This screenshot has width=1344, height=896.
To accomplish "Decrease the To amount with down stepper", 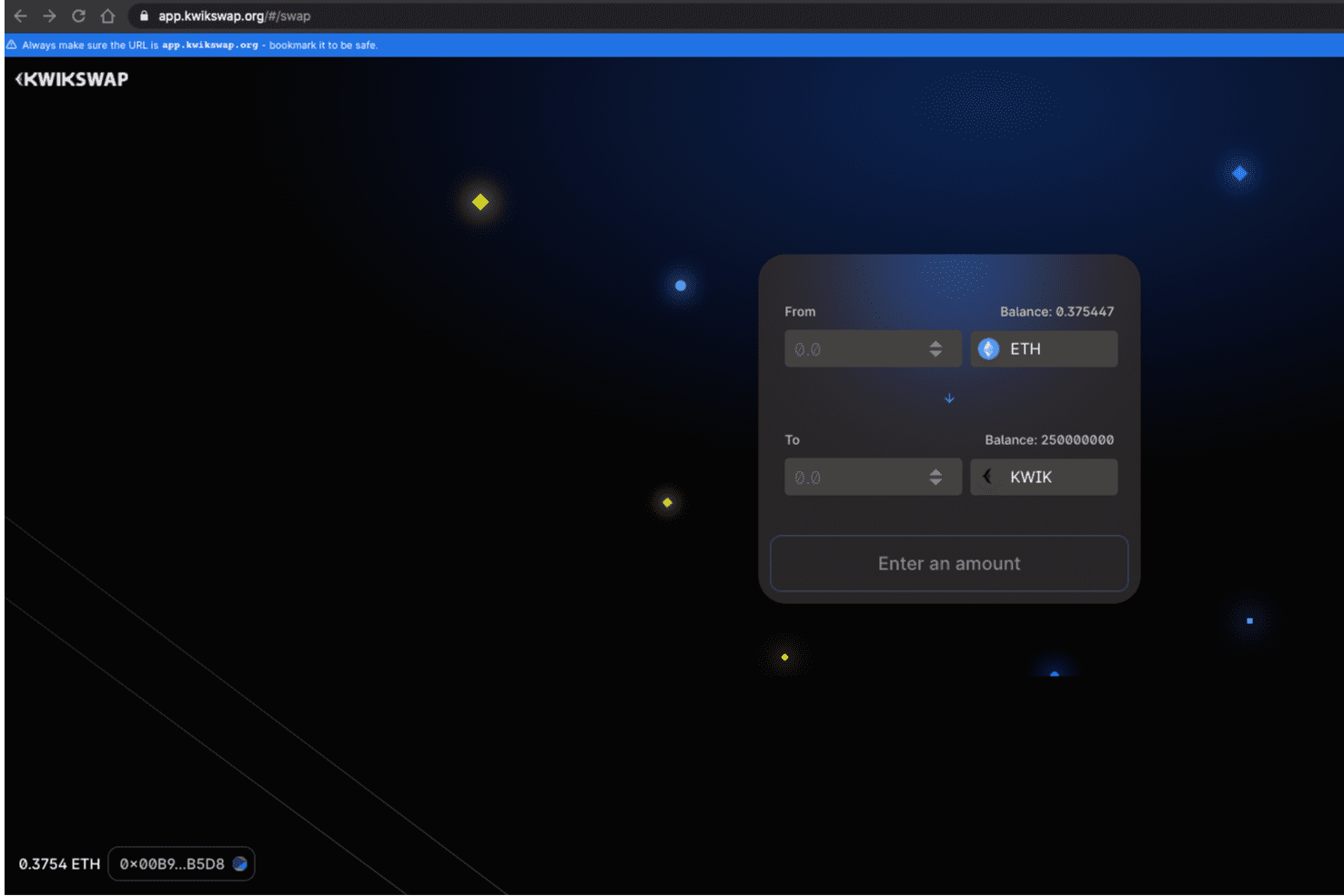I will point(935,482).
